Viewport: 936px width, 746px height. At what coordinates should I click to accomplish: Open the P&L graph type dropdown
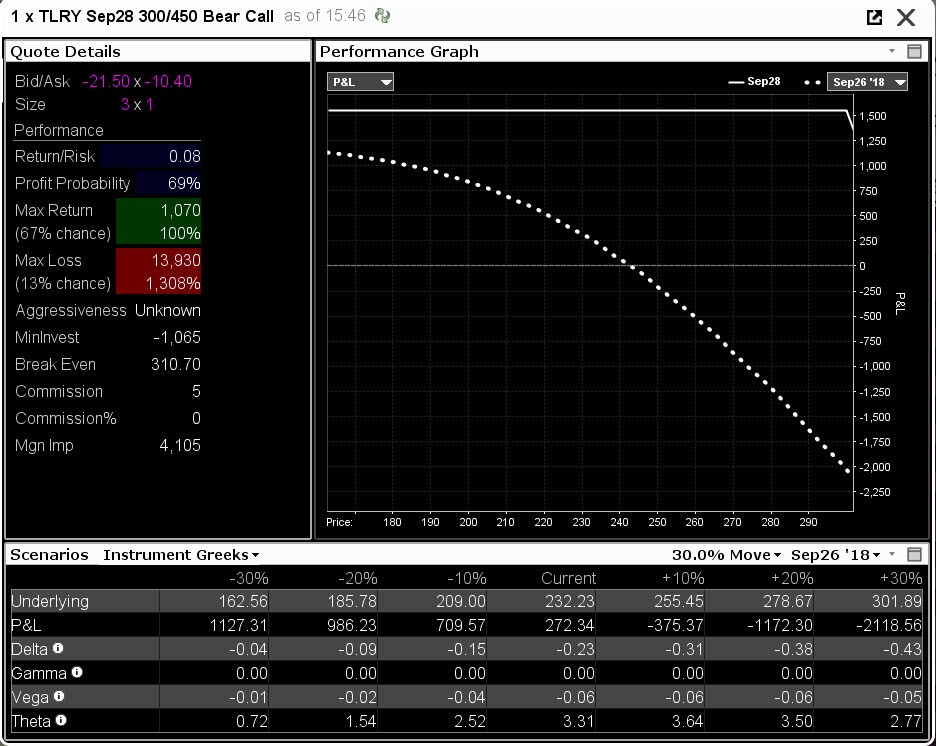360,82
